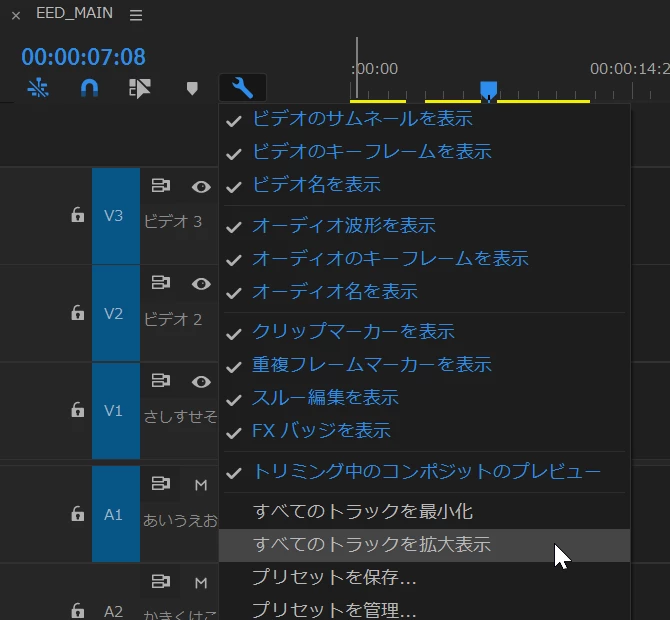
Task: Close the EED_MAIN sequence tab
Action: click(x=16, y=16)
